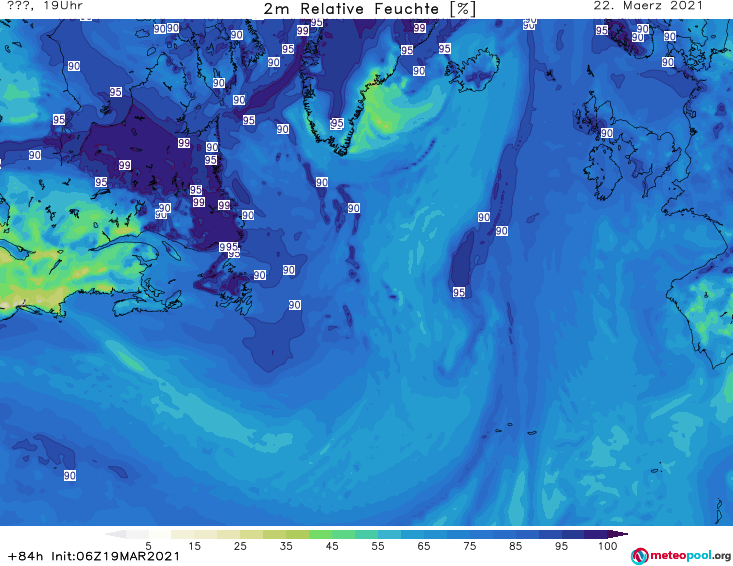The width and height of the screenshot is (733, 566).
Task: Click the '95' contour label on the mid-Atlantic dark band
Action: 459,292
